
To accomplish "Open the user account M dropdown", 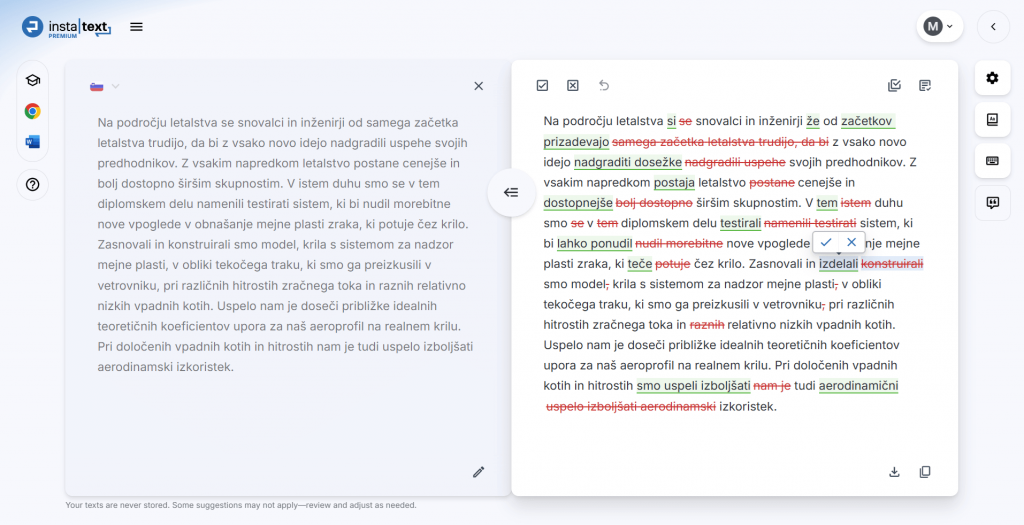I will click(939, 27).
